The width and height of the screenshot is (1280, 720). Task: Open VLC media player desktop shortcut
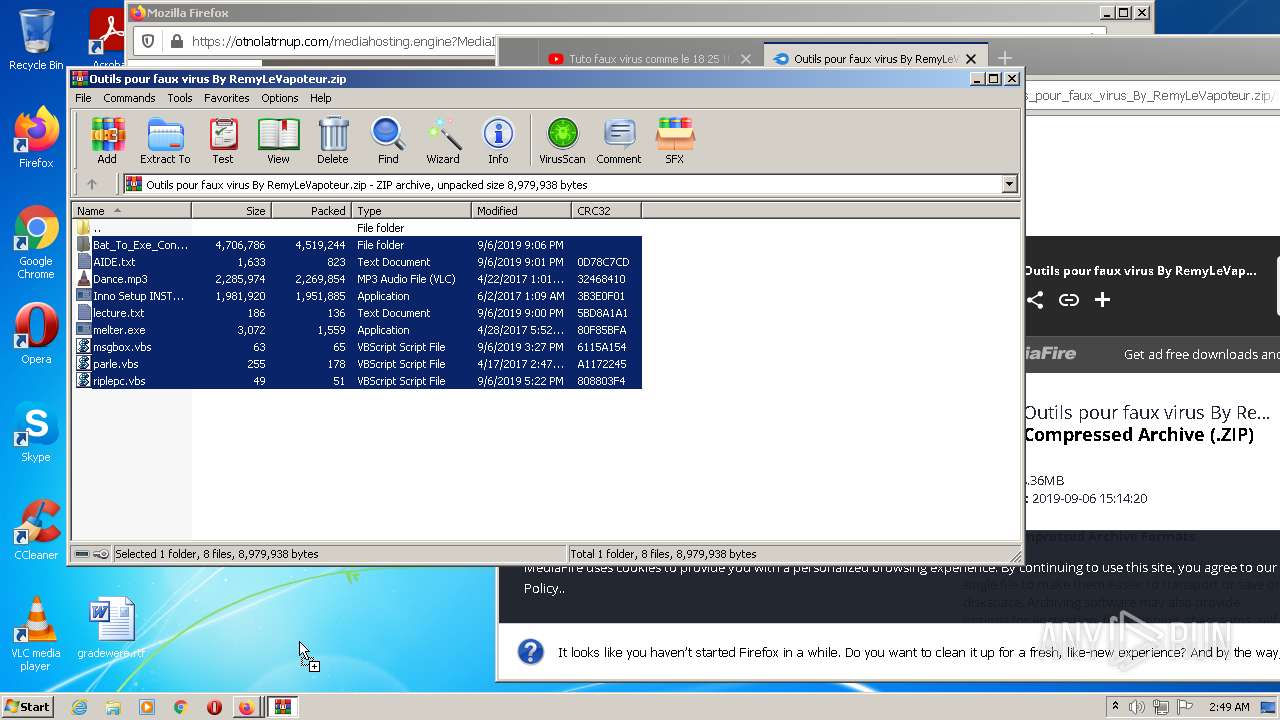(x=36, y=634)
